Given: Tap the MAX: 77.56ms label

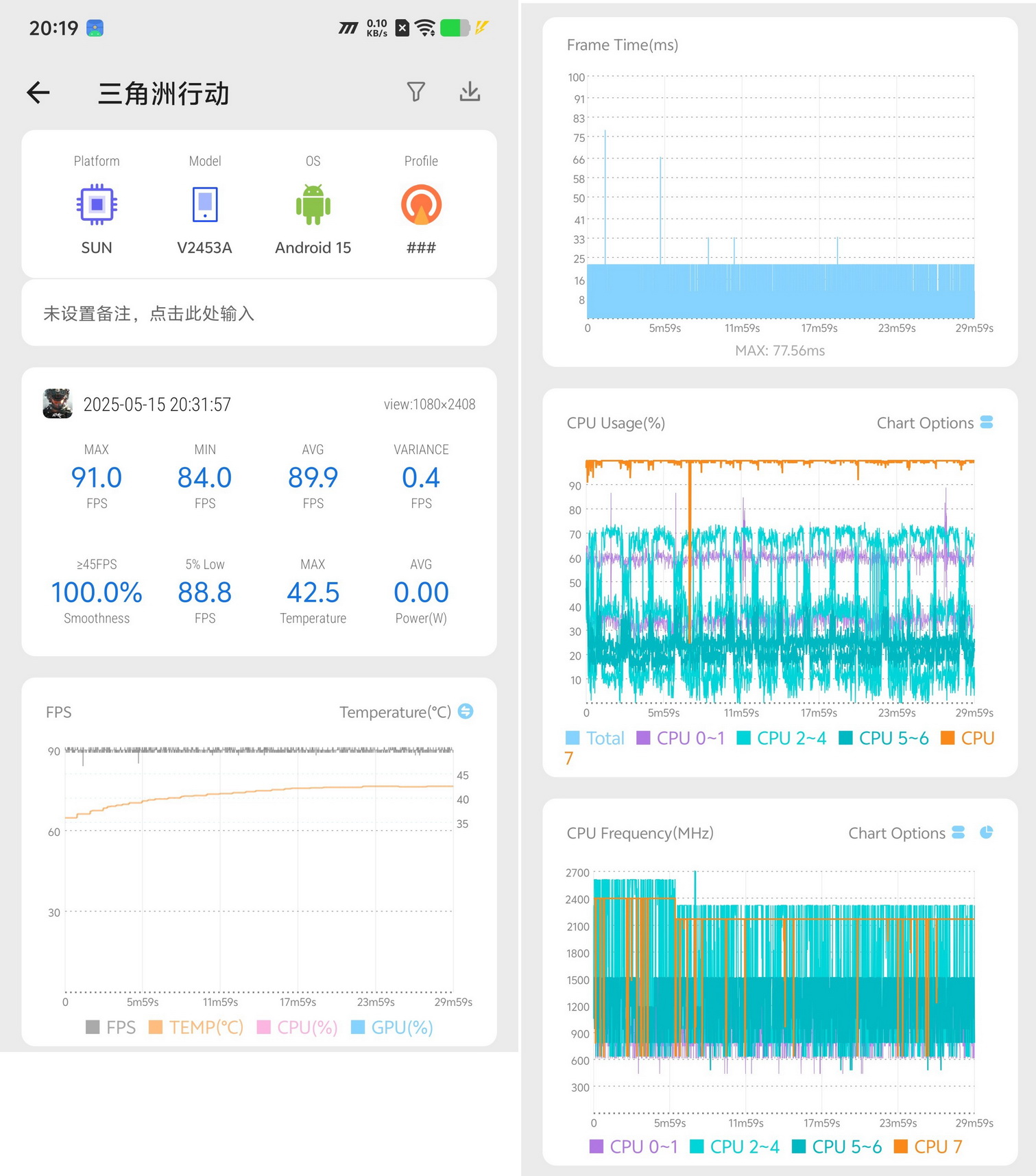Looking at the screenshot, I should 780,350.
